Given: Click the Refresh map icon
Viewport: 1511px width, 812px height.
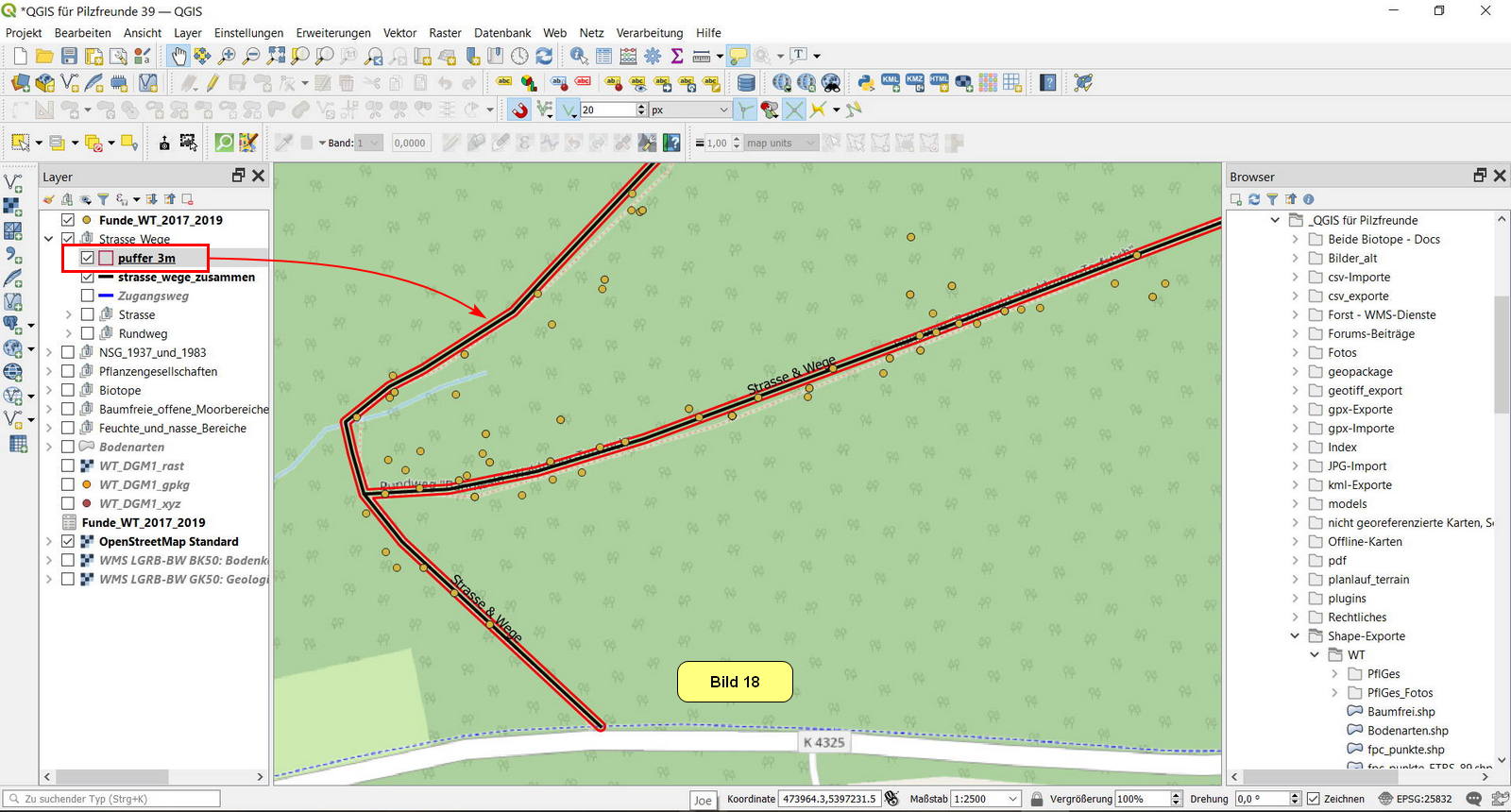Looking at the screenshot, I should point(544,57).
